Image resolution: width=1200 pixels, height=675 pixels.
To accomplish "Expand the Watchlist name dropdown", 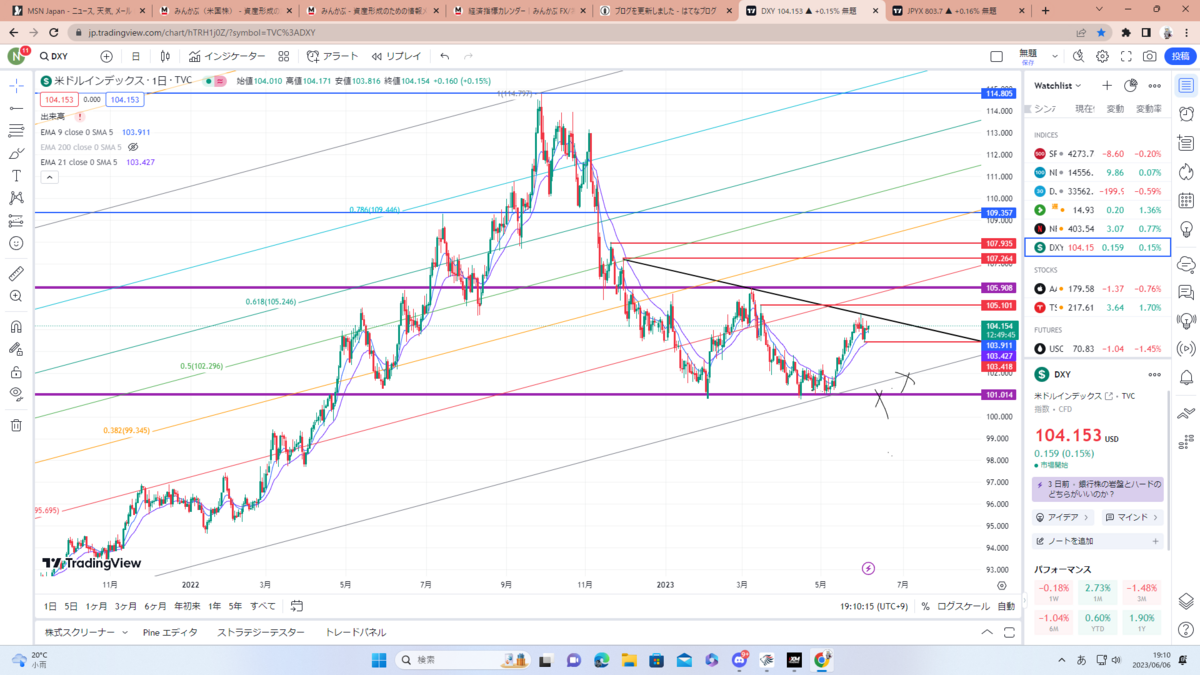I will [1058, 86].
